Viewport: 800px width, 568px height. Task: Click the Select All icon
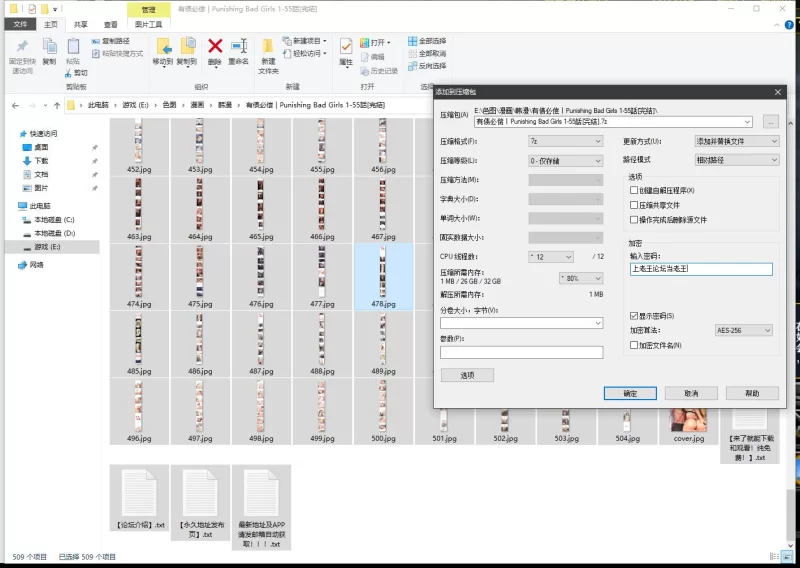pos(412,43)
